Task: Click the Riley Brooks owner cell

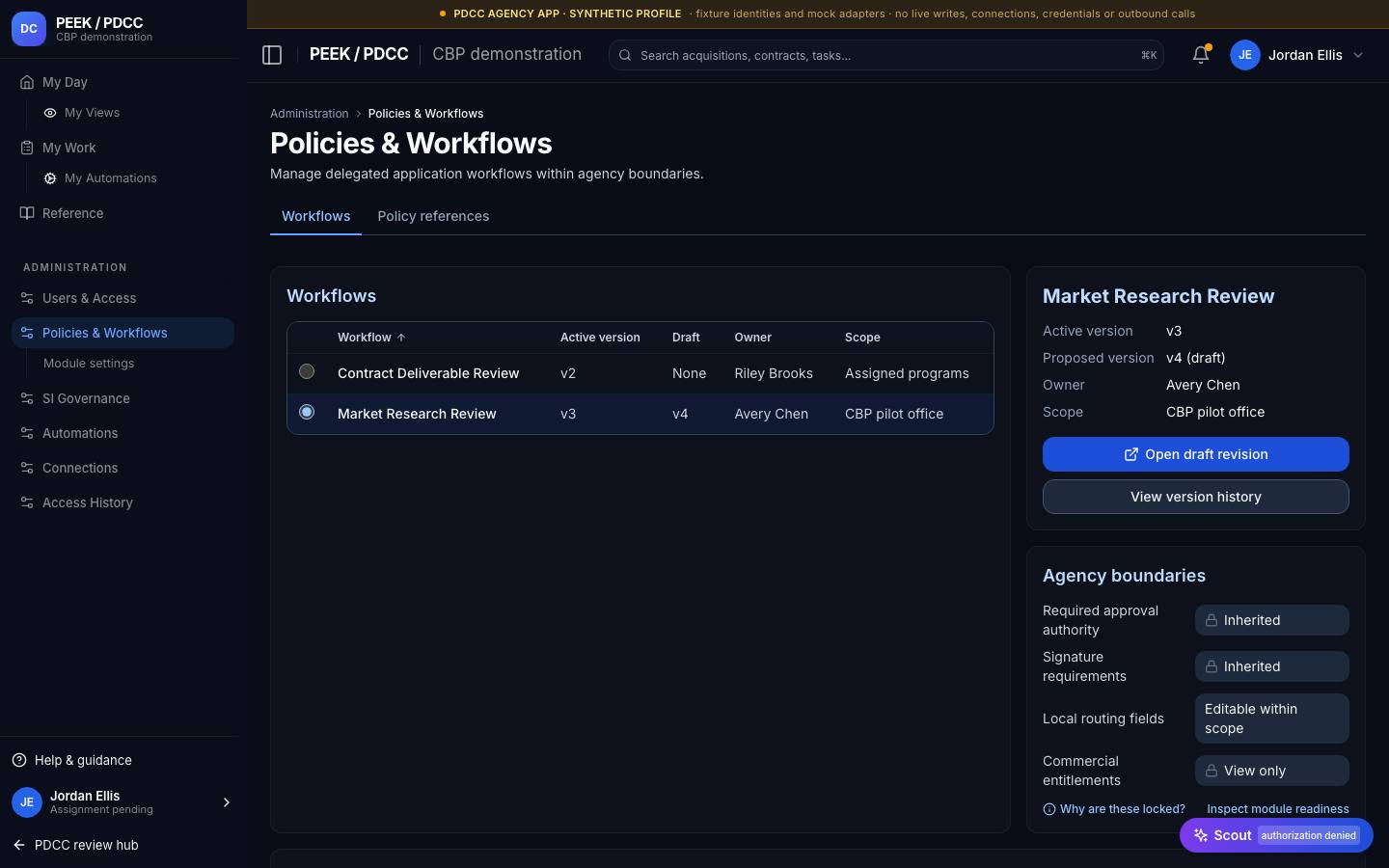Action: click(x=774, y=373)
